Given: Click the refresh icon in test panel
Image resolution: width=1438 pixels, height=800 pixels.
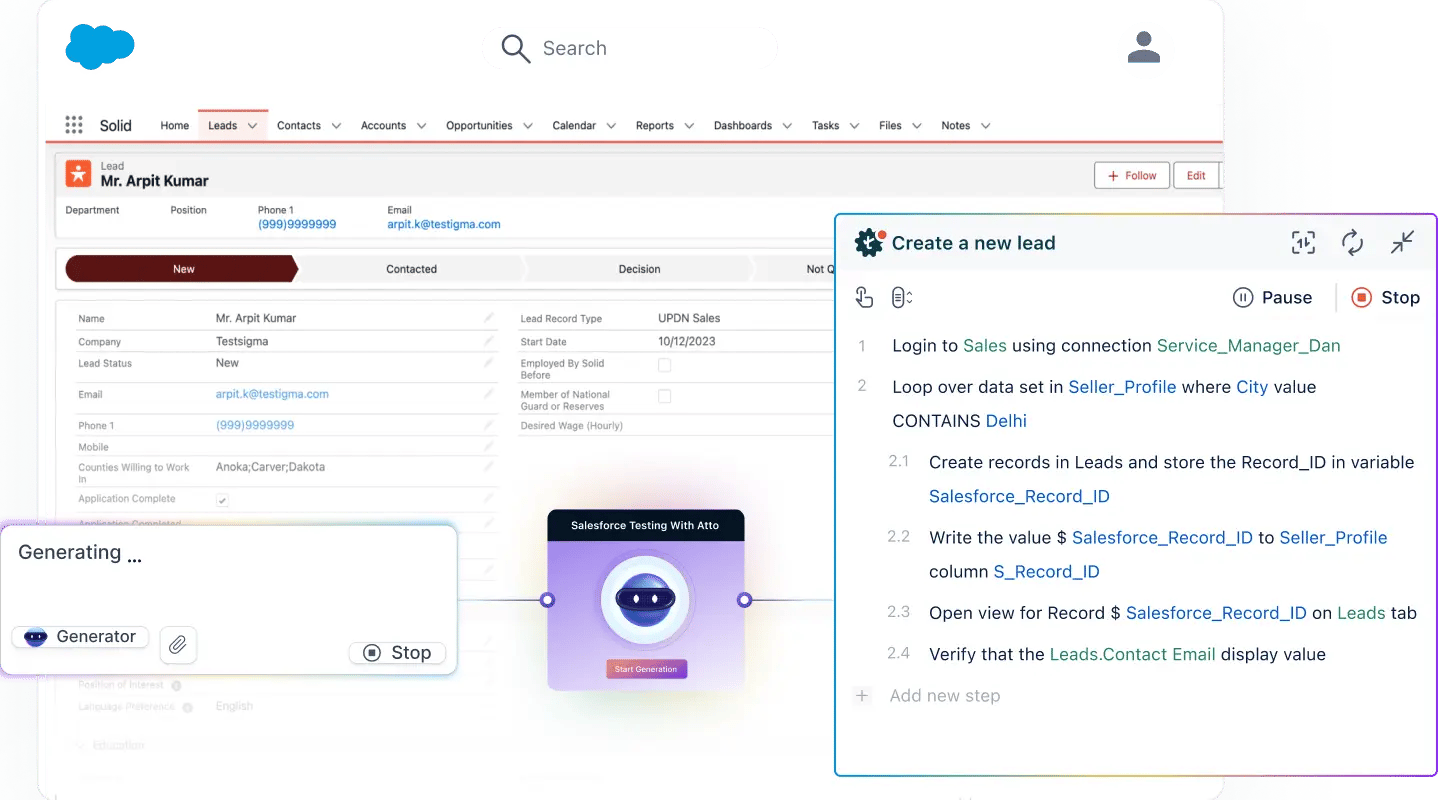Looking at the screenshot, I should (x=1352, y=242).
